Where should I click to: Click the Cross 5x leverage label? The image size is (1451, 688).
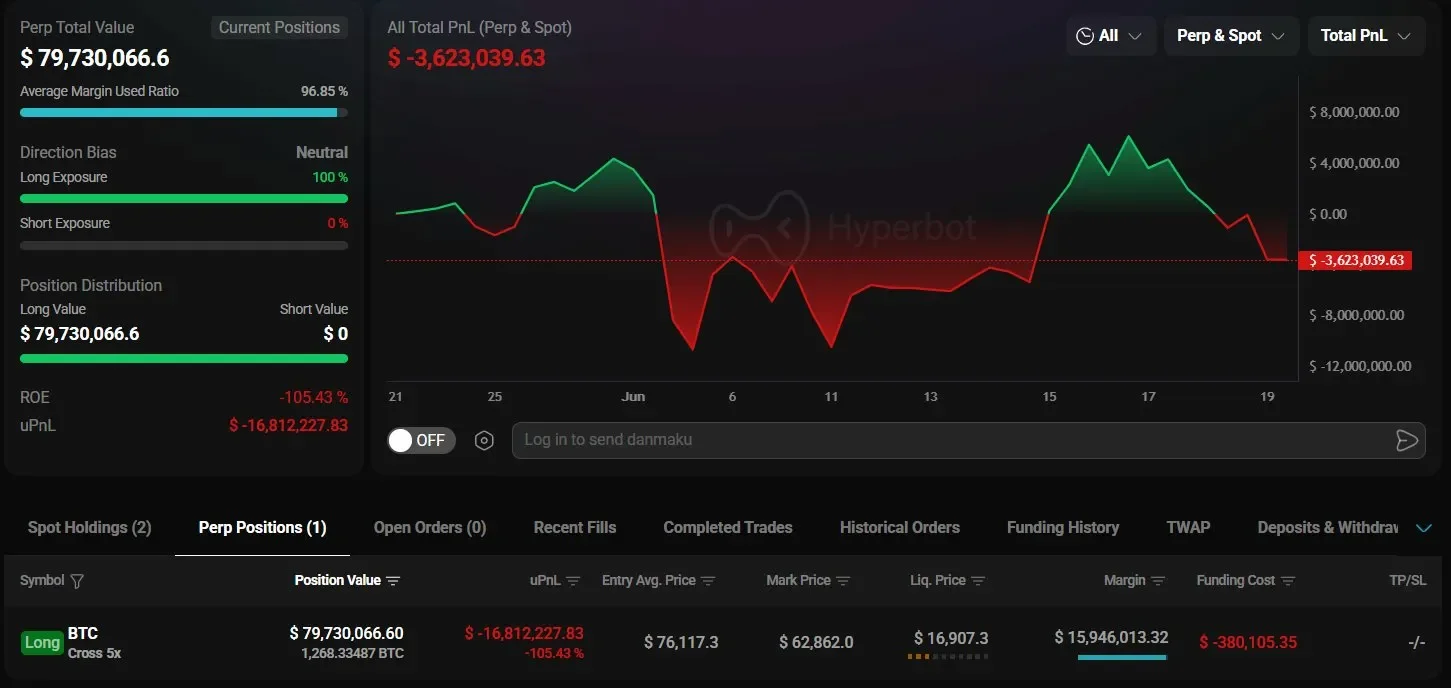(94, 653)
